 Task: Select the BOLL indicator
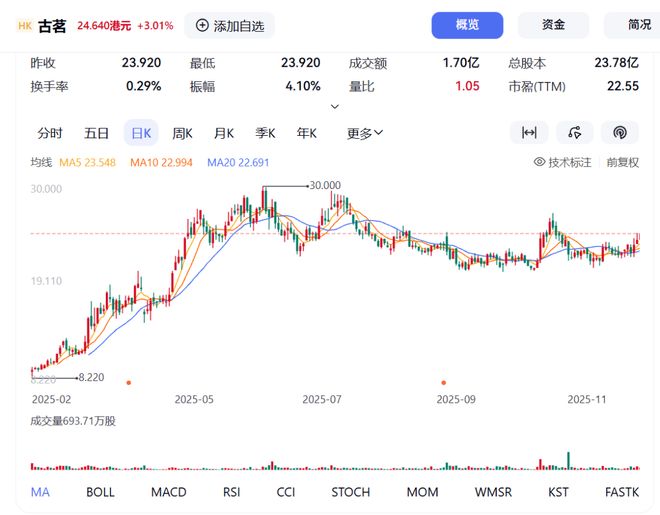coord(100,492)
